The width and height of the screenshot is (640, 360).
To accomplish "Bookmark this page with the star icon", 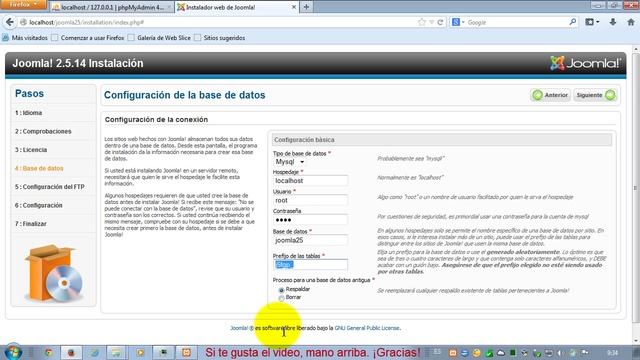I will (x=422, y=22).
